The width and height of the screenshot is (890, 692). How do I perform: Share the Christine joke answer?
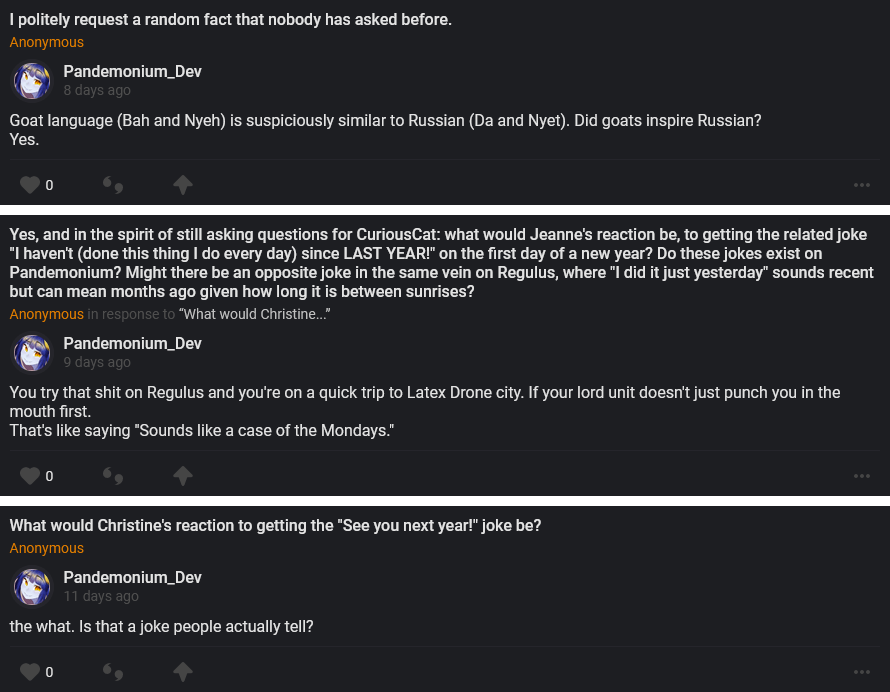182,671
